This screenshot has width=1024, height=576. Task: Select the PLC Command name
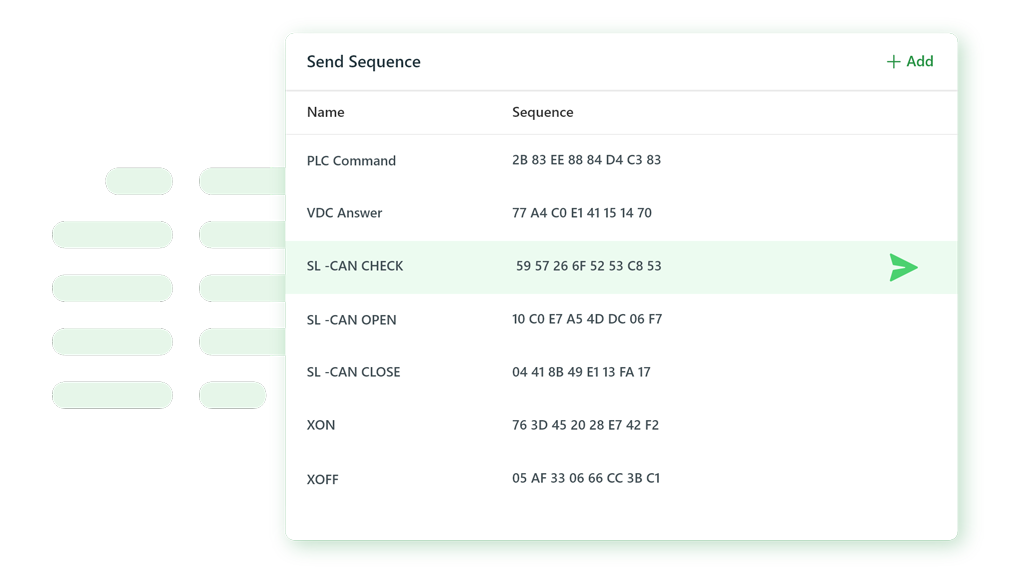351,161
